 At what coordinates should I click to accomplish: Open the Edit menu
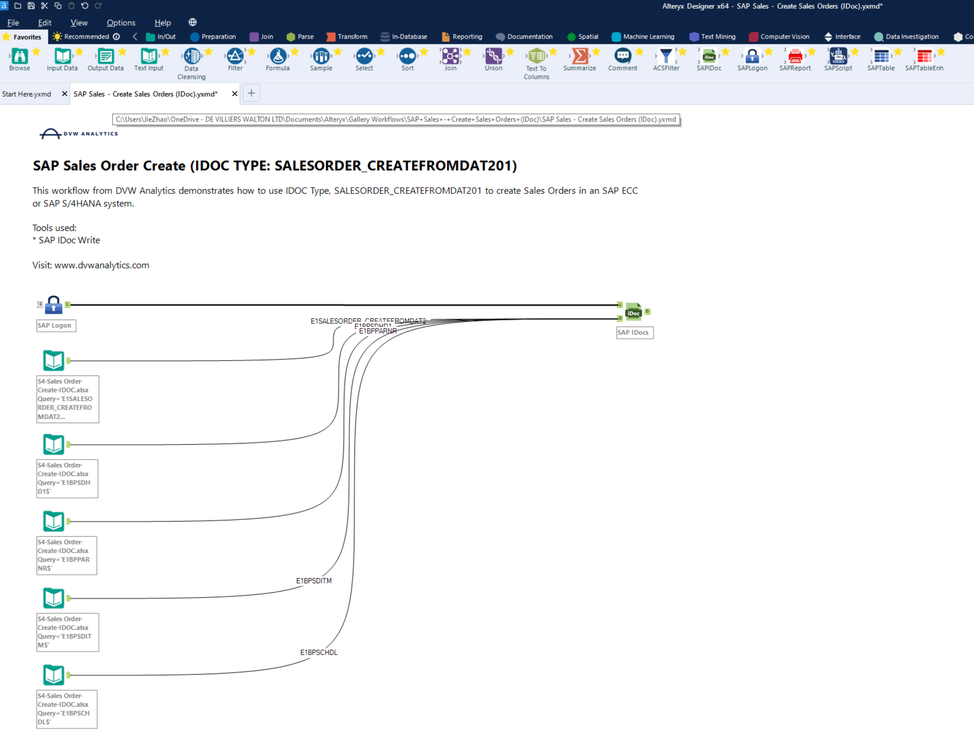pyautogui.click(x=45, y=22)
